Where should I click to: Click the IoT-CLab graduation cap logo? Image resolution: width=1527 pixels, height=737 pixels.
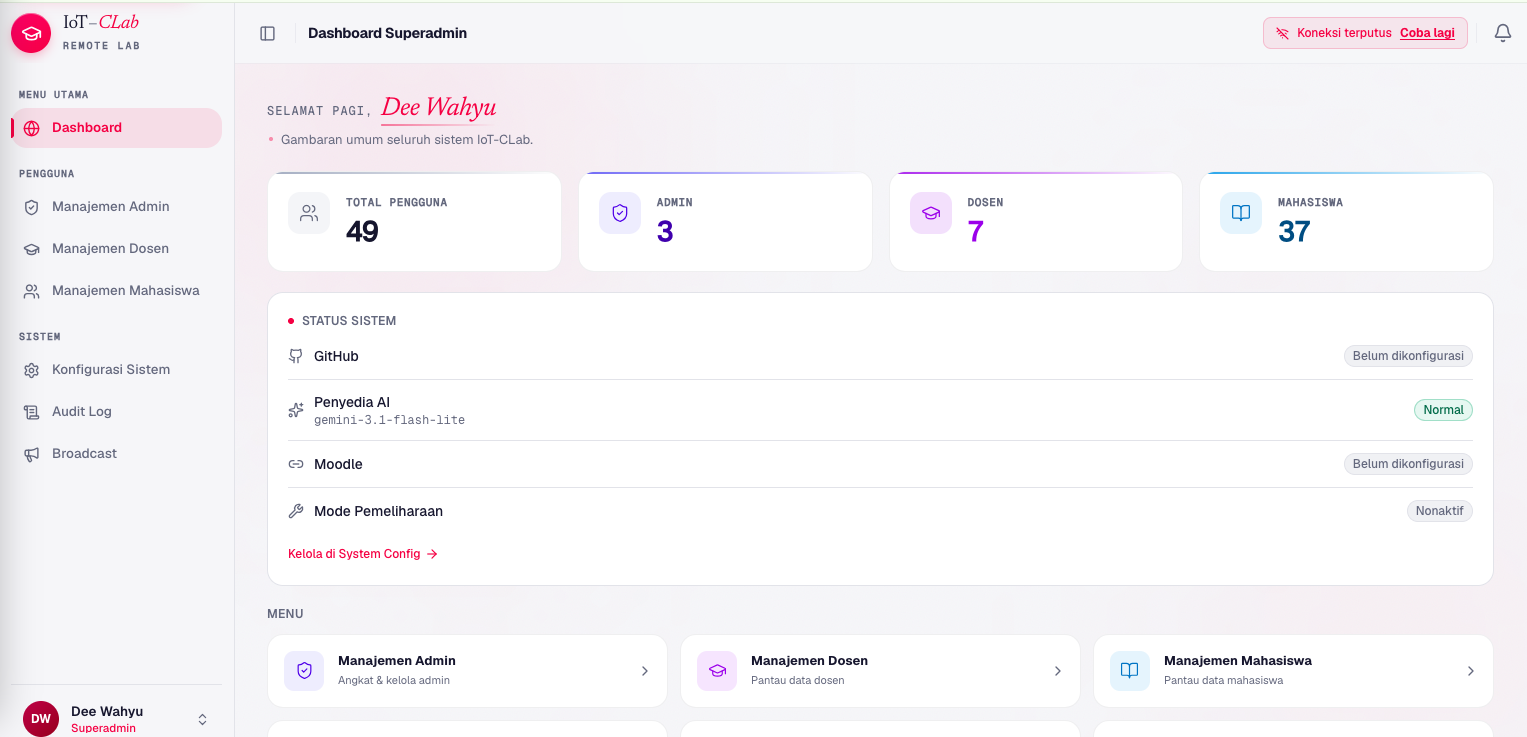(31, 33)
